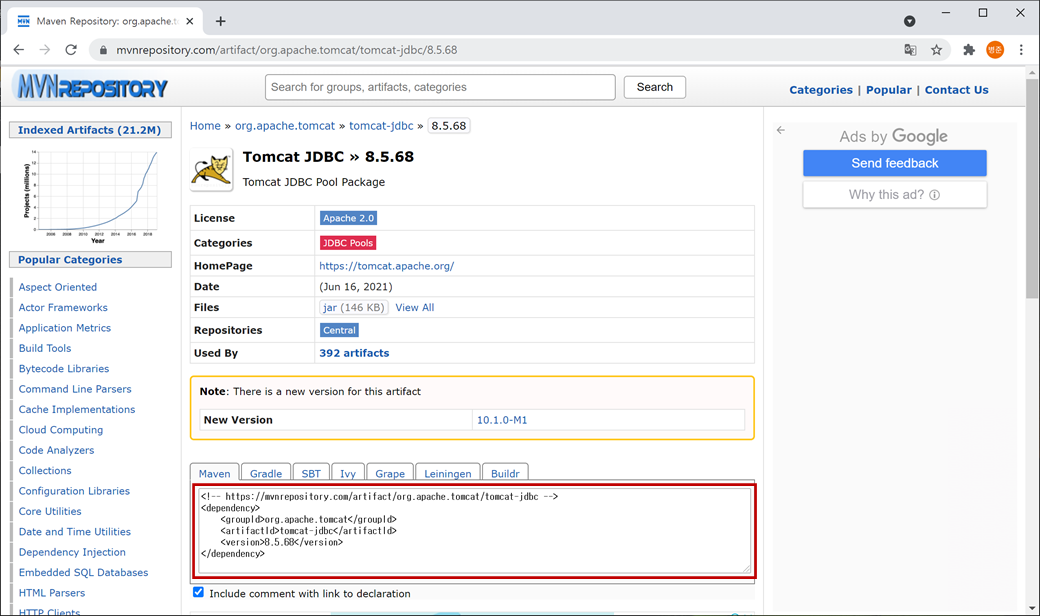
Task: Open tomcat-jdbc breadcrumb link
Action: click(381, 126)
